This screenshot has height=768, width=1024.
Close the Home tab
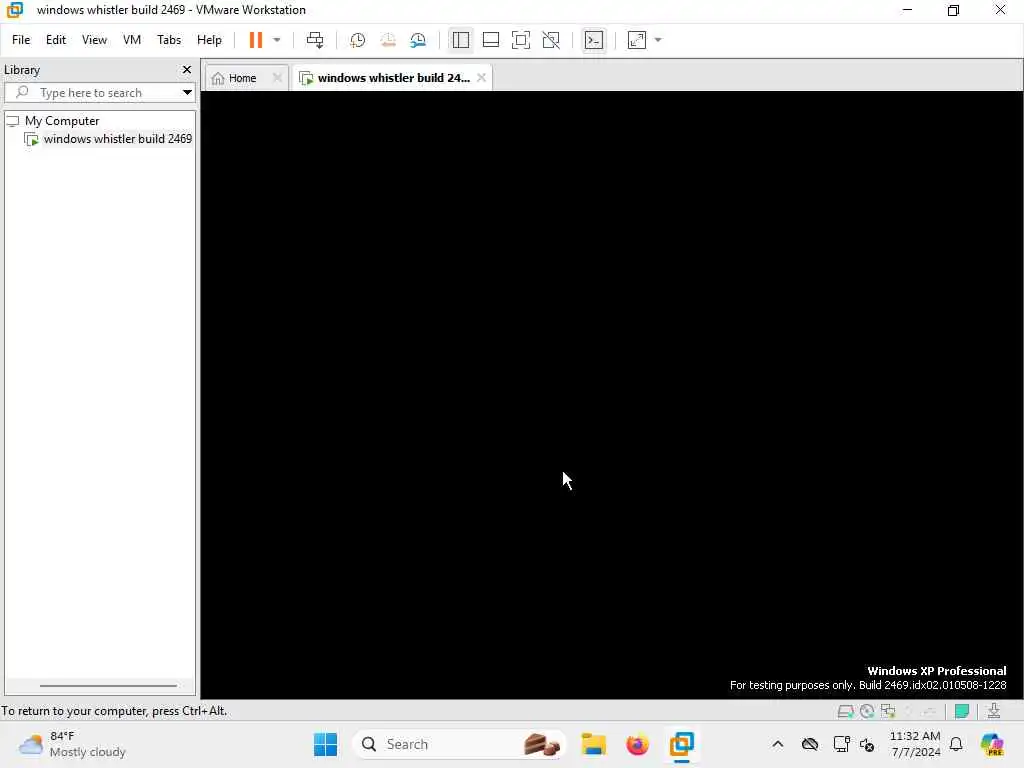[x=277, y=78]
